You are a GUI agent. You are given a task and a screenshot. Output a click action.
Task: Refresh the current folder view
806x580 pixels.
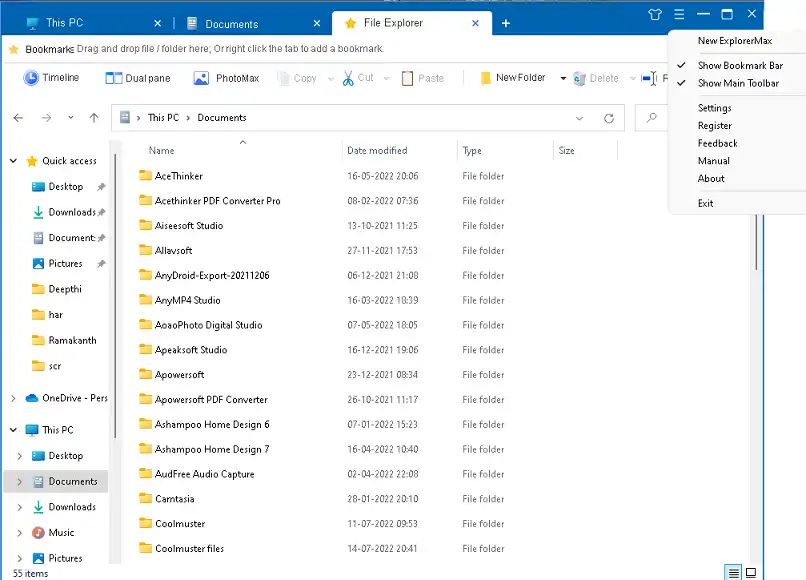pyautogui.click(x=608, y=118)
